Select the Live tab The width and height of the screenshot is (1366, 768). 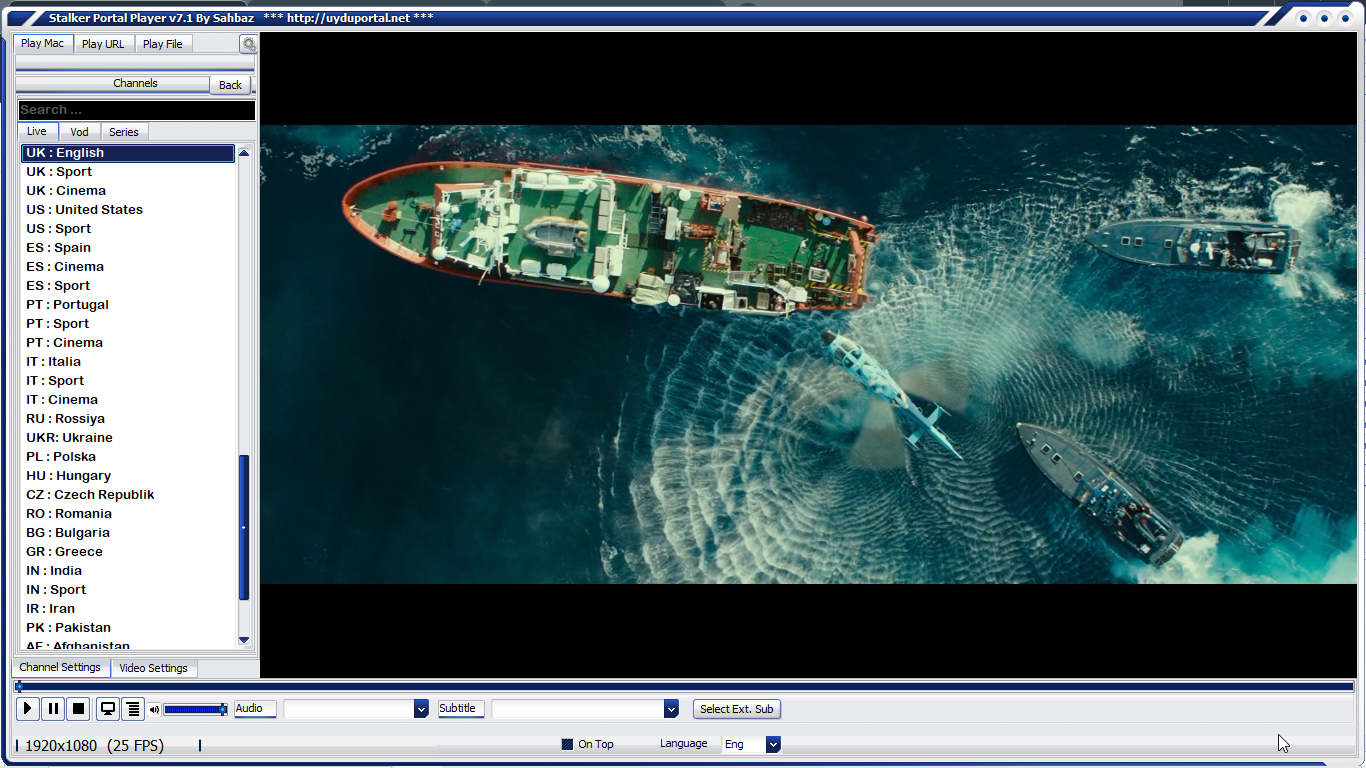(x=37, y=132)
